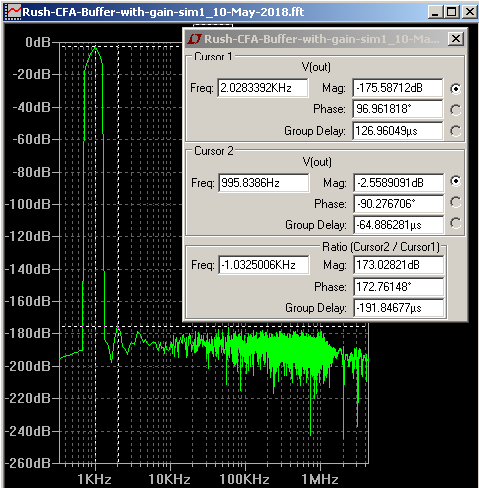Close the cursor readout dialog
Screen dimensions: 479x488
pos(456,39)
